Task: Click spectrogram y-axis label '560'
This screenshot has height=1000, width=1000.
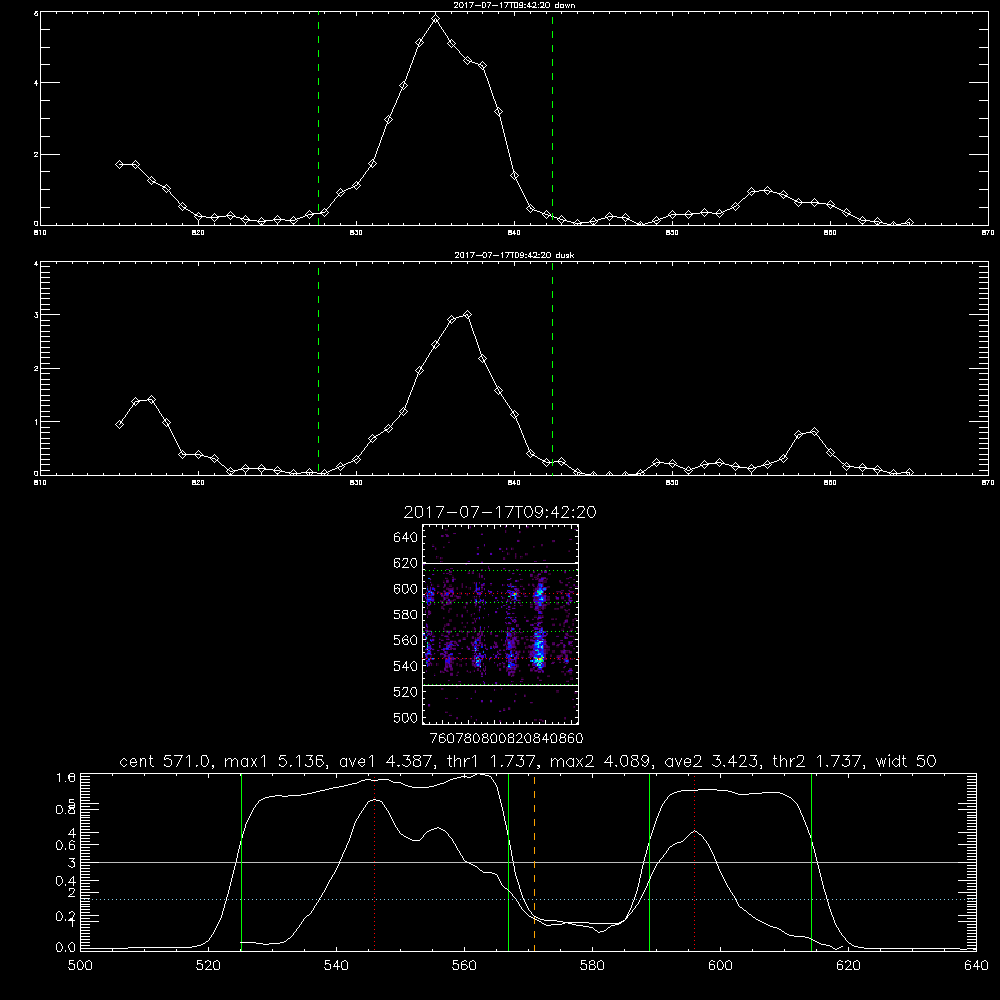Action: [406, 640]
